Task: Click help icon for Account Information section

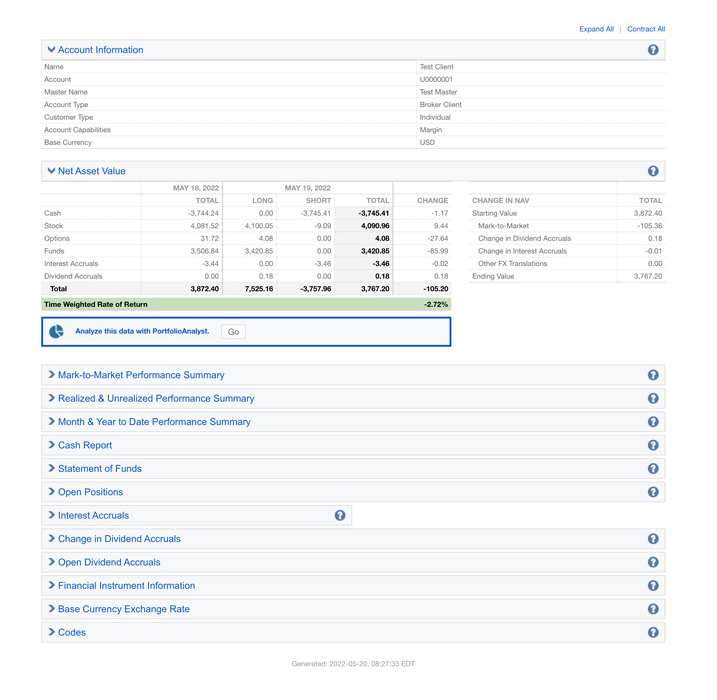Action: coord(653,50)
